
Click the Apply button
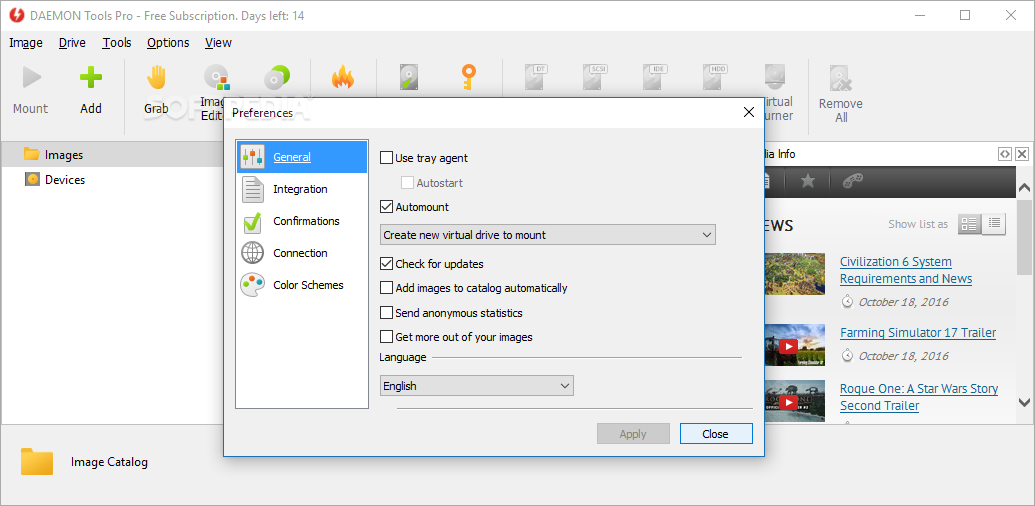[x=633, y=434]
